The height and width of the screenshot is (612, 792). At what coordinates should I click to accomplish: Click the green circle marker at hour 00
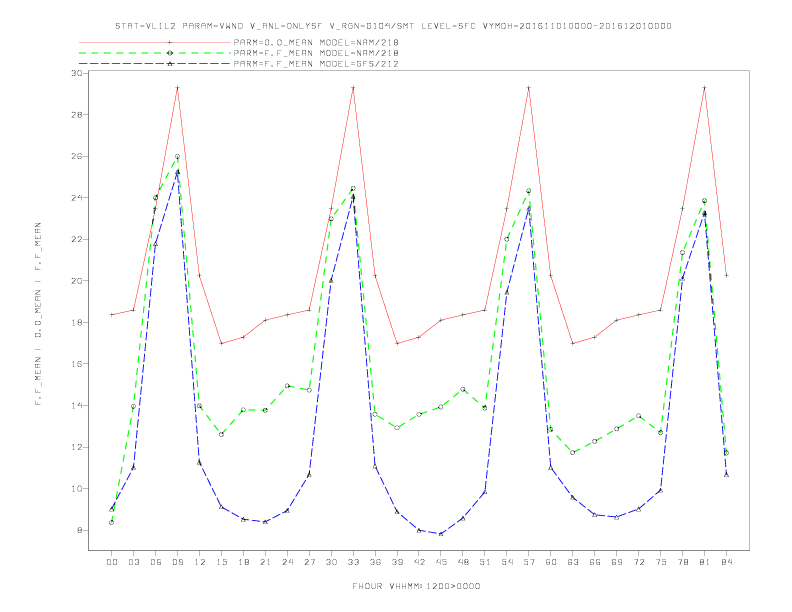coord(112,523)
